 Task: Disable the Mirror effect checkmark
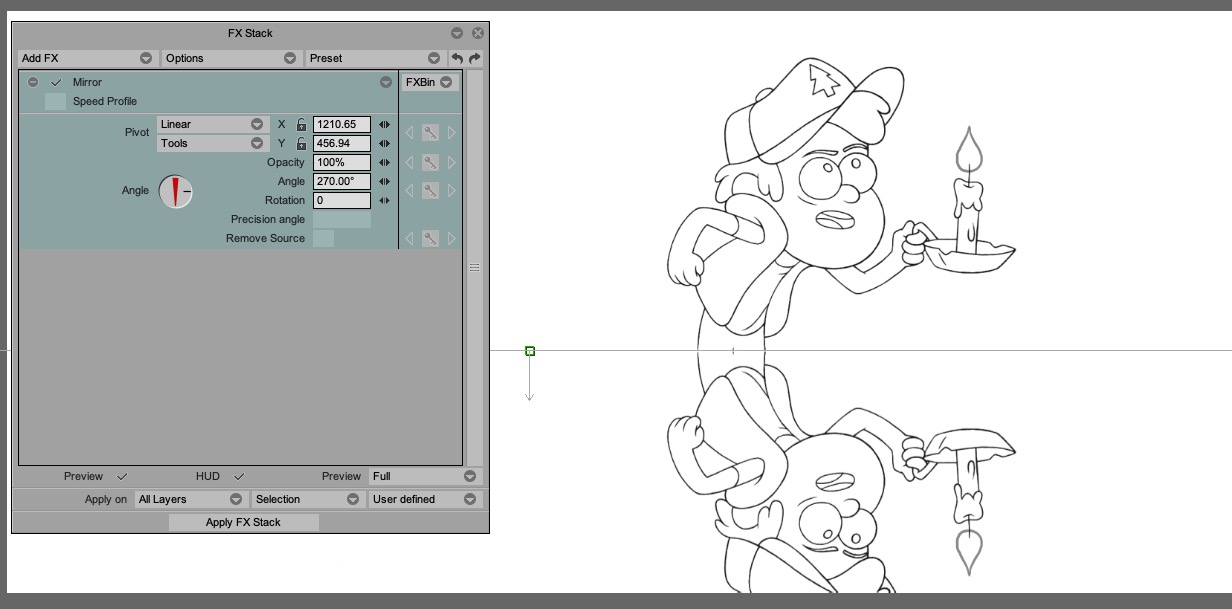coord(56,82)
